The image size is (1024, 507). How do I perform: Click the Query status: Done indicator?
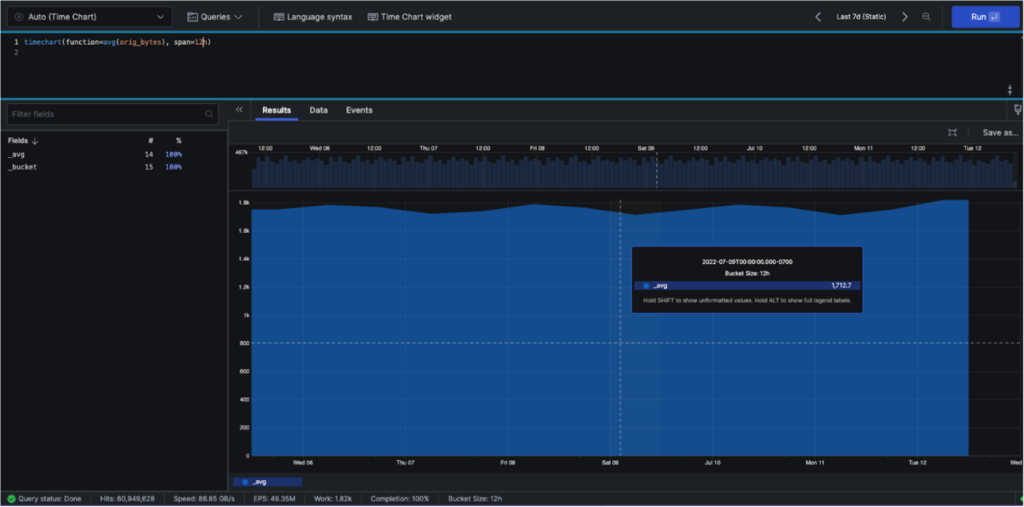tap(44, 499)
